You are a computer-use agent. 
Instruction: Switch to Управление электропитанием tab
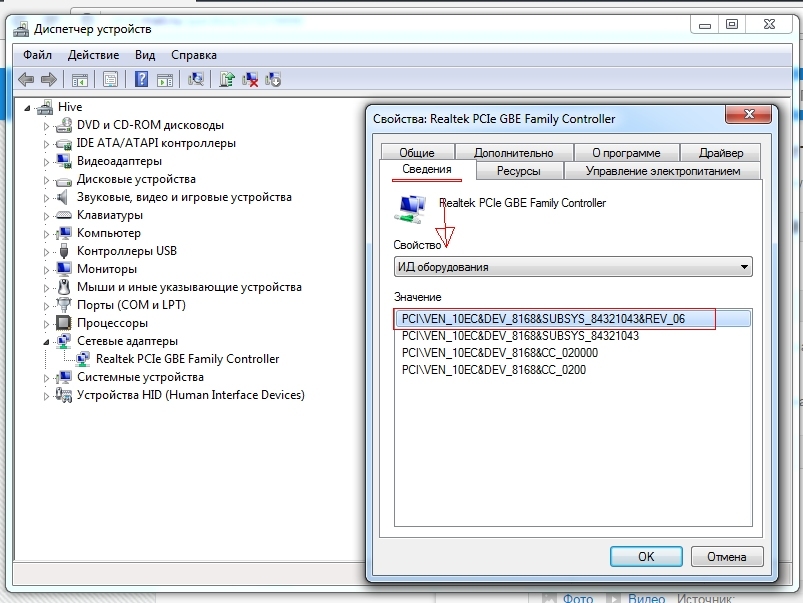coord(663,171)
